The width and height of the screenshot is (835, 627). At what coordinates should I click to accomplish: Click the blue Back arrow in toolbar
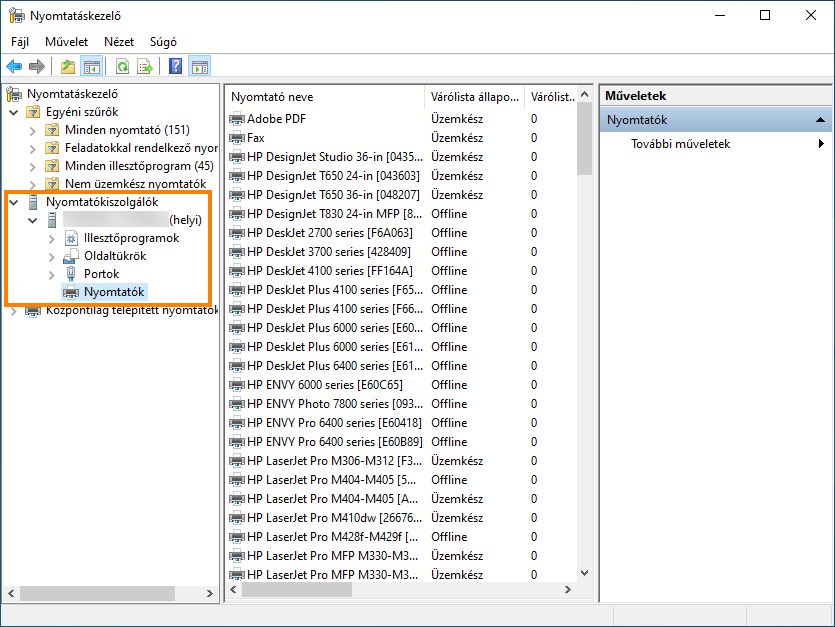click(14, 67)
